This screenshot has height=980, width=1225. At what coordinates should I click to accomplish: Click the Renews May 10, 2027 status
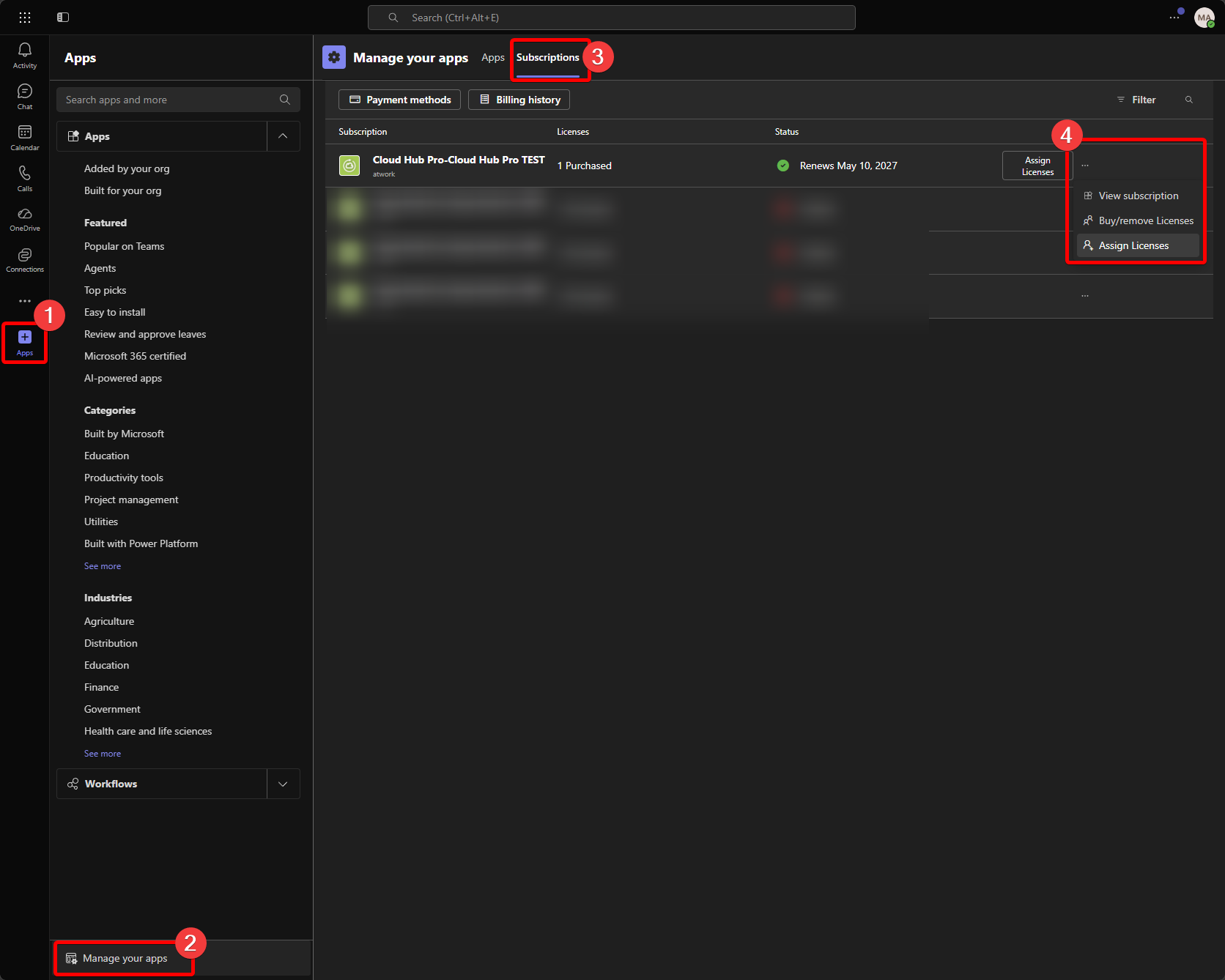click(x=848, y=166)
